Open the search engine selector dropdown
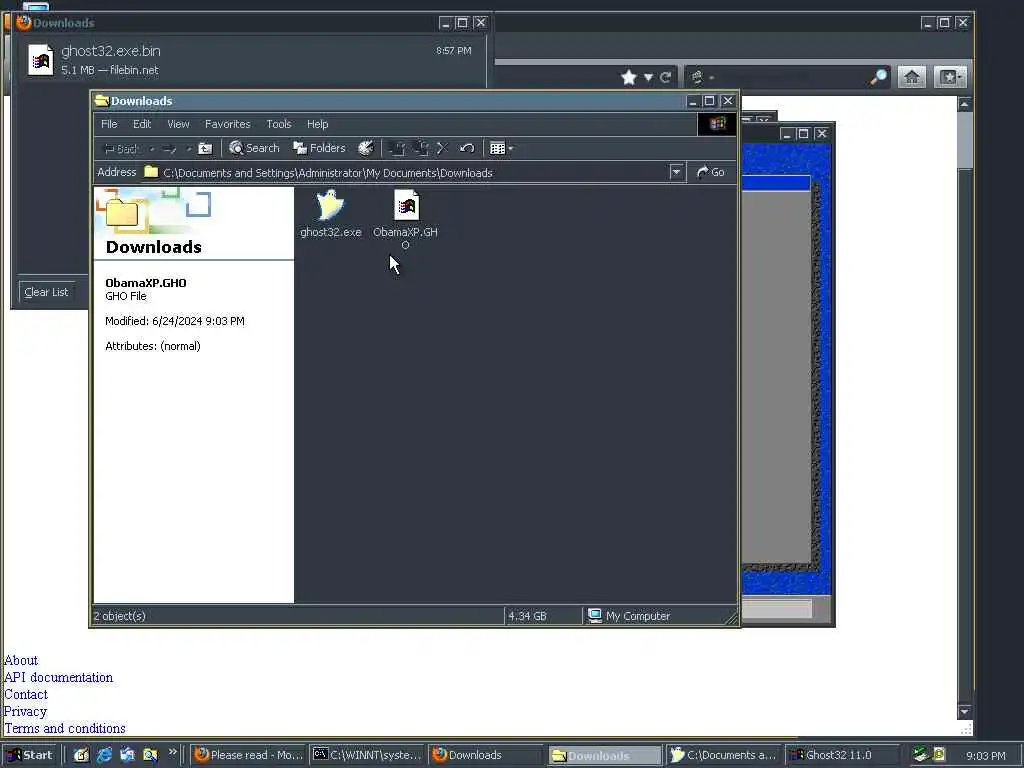 point(711,78)
